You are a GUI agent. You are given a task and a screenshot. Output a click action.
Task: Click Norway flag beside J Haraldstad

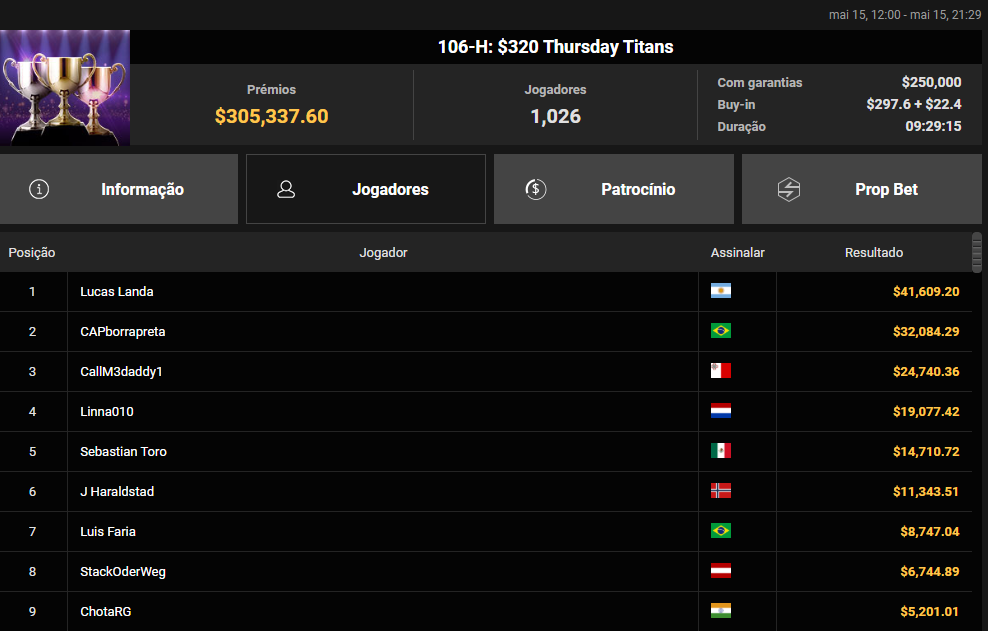pos(720,491)
